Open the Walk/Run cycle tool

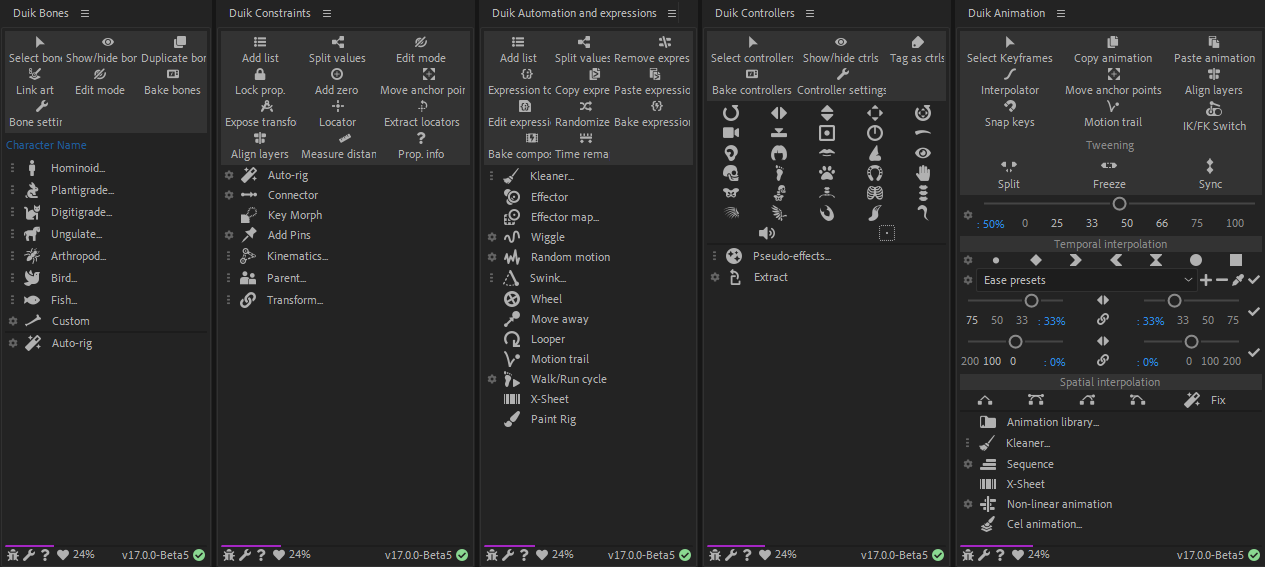click(568, 379)
